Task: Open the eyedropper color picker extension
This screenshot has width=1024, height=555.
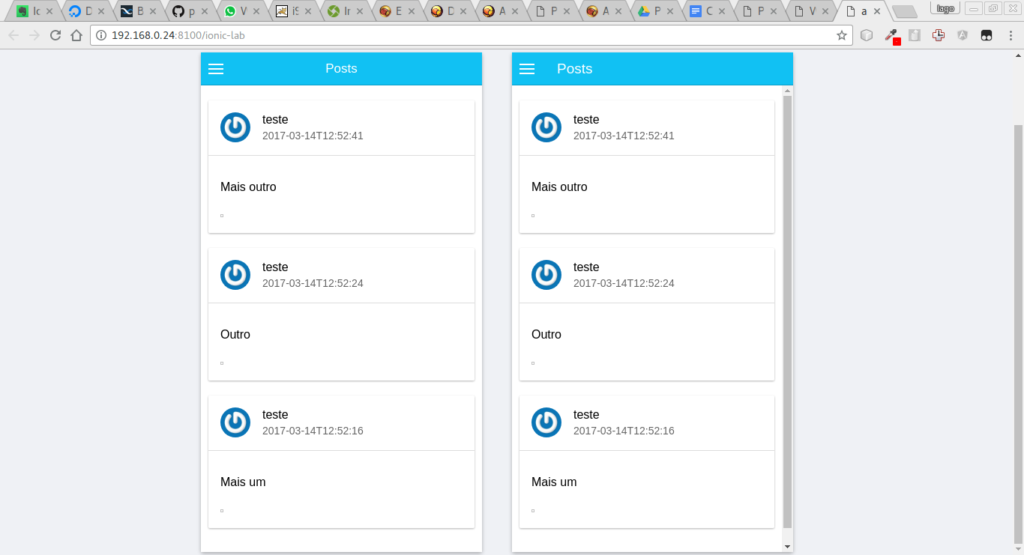Action: pyautogui.click(x=891, y=35)
